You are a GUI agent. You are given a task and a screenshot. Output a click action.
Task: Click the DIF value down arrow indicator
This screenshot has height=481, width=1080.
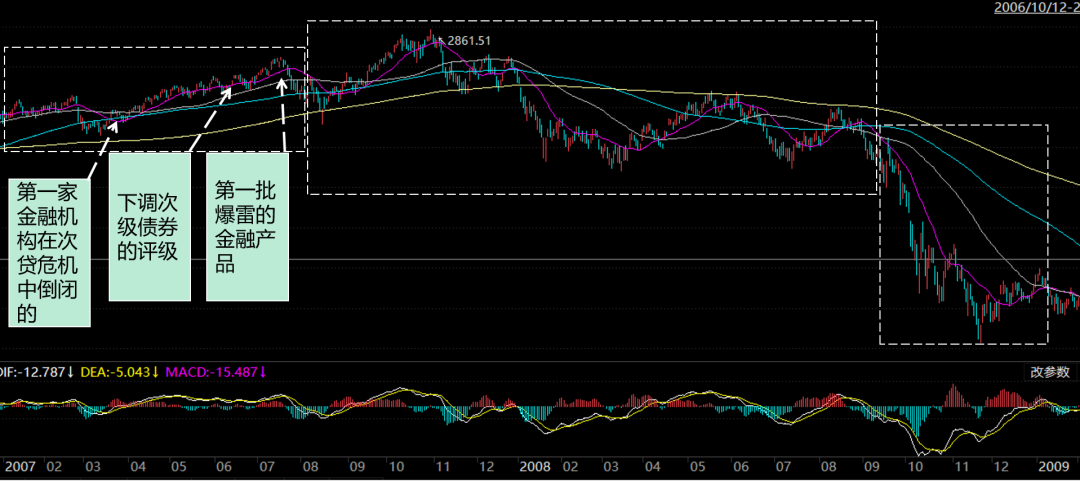click(x=72, y=372)
